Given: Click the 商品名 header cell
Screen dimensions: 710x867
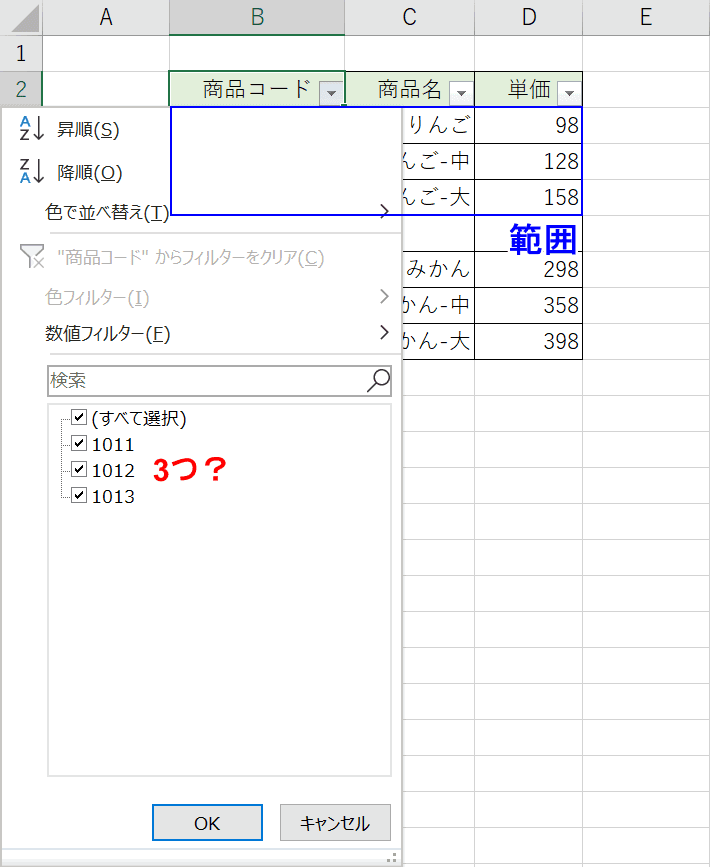Looking at the screenshot, I should click(x=409, y=89).
